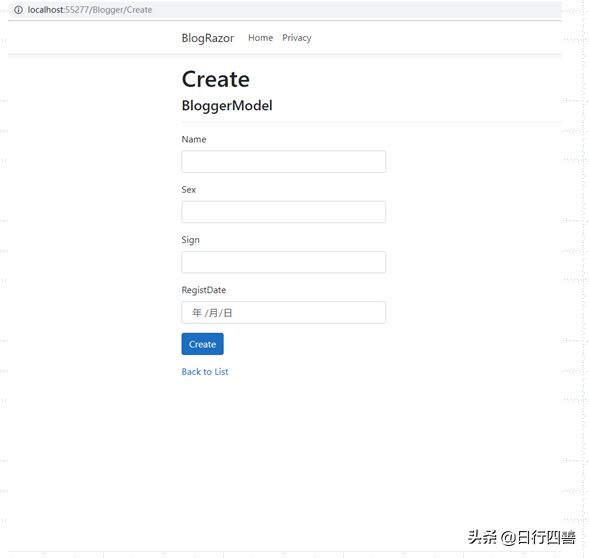Click the Sex label
589x558 pixels.
[189, 190]
